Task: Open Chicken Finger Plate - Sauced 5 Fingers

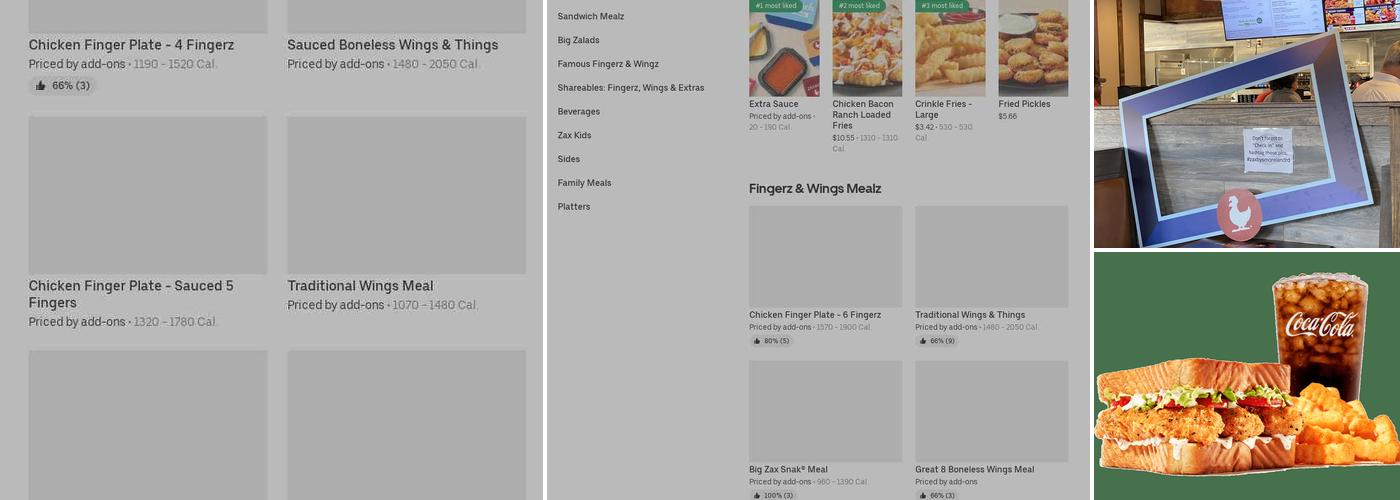Action: point(131,294)
